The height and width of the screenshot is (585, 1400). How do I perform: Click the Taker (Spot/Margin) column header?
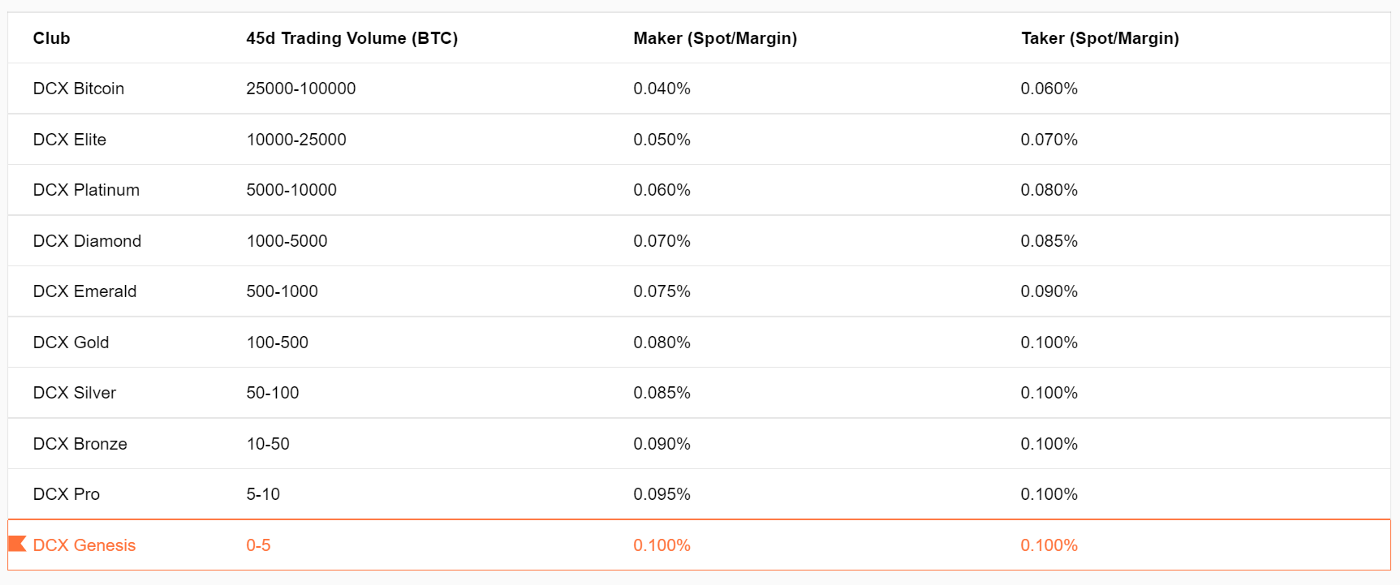click(1099, 38)
